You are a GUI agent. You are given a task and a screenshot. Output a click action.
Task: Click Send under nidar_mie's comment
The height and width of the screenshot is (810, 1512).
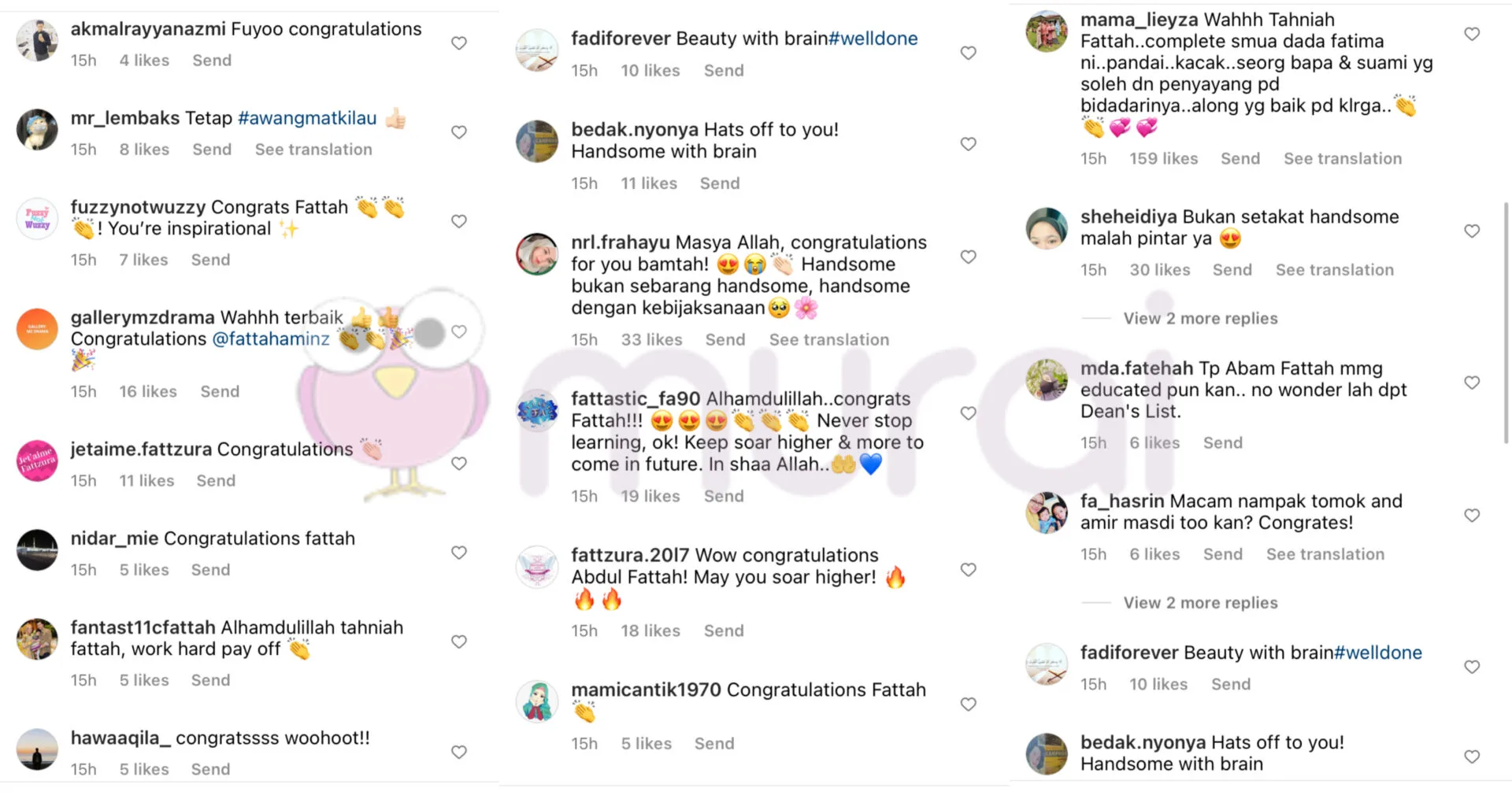[210, 570]
